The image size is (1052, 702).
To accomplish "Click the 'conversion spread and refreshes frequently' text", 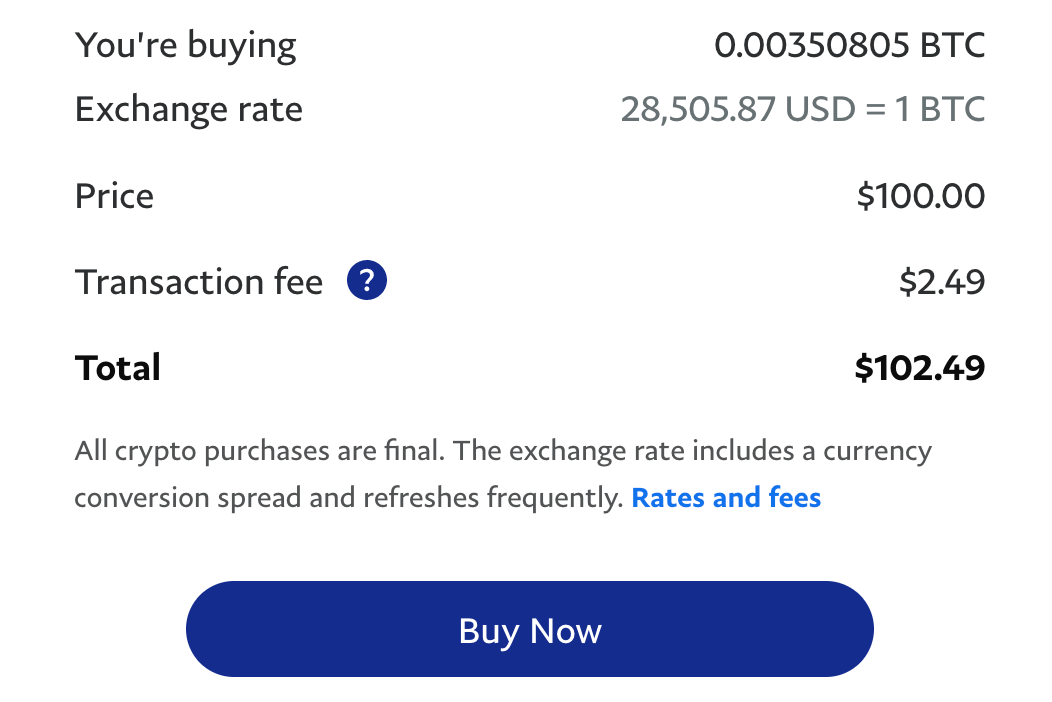I will coord(349,498).
